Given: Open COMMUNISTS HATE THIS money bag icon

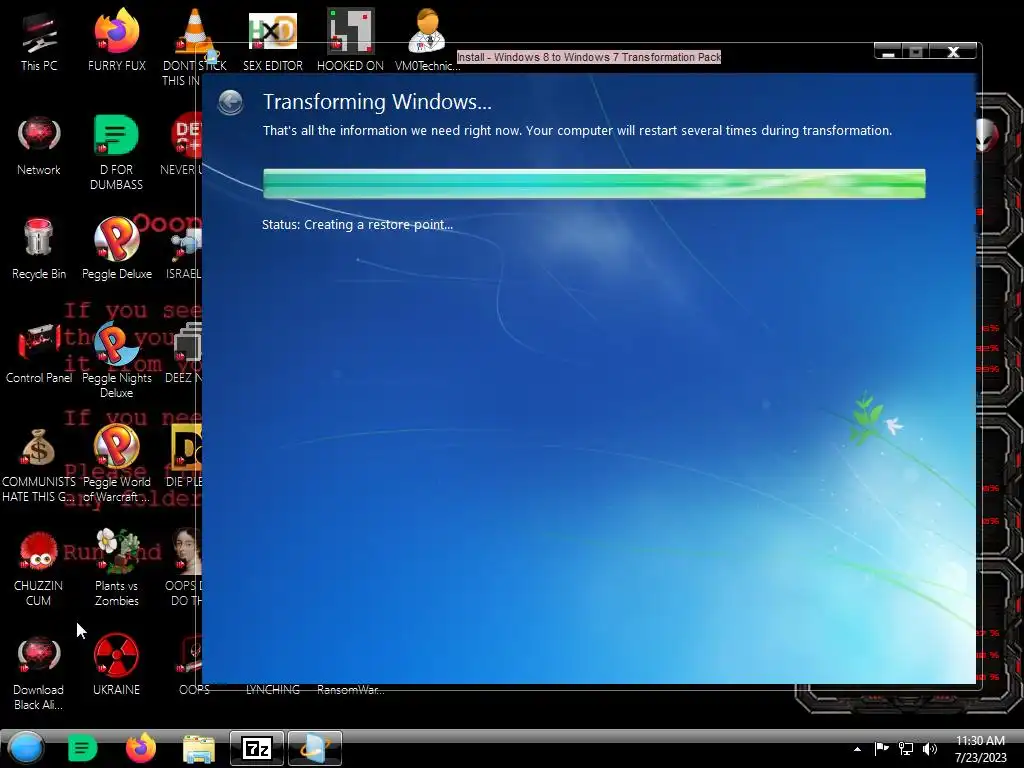Looking at the screenshot, I should click(39, 465).
